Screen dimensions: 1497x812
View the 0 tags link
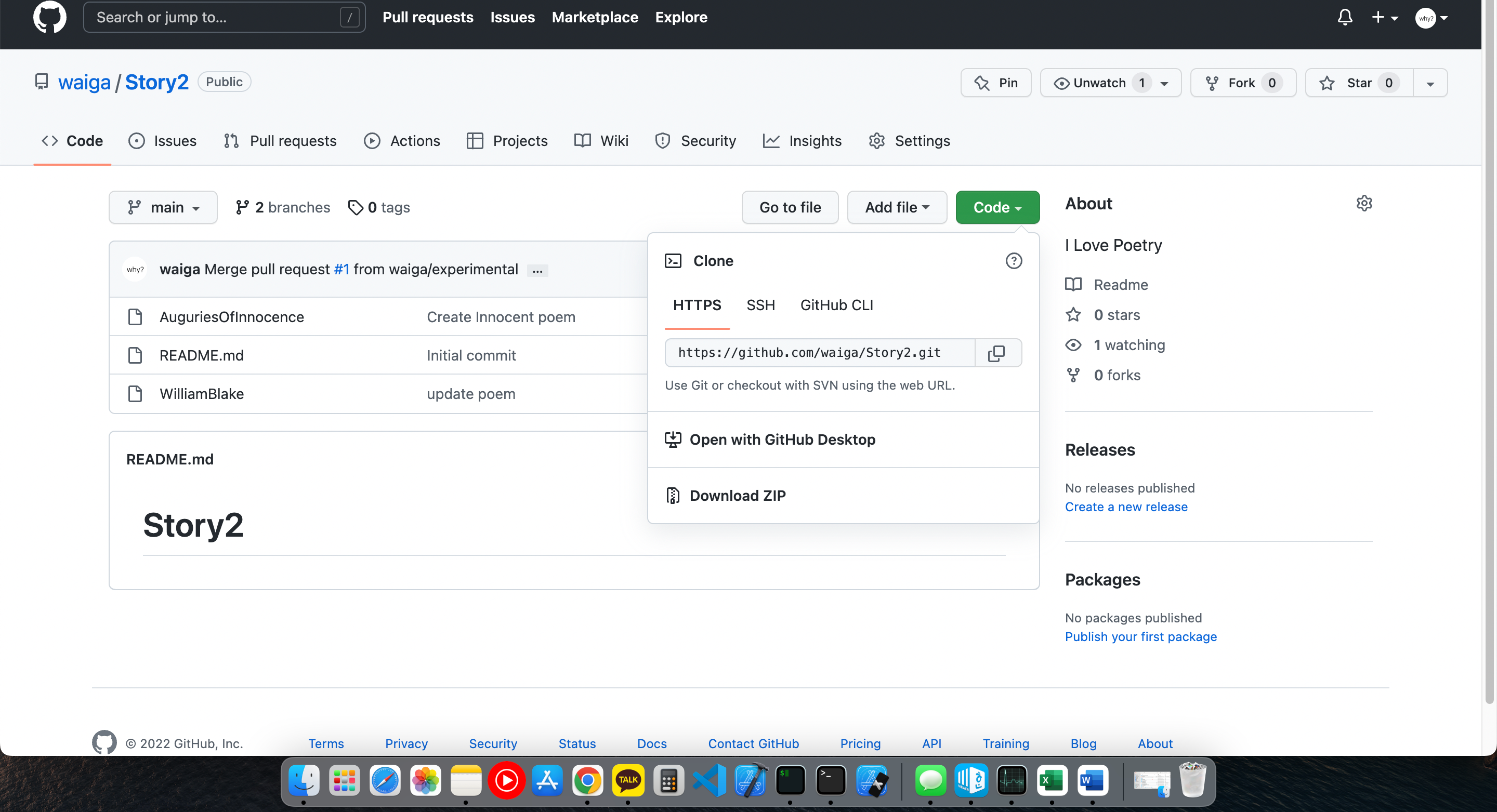(x=379, y=207)
